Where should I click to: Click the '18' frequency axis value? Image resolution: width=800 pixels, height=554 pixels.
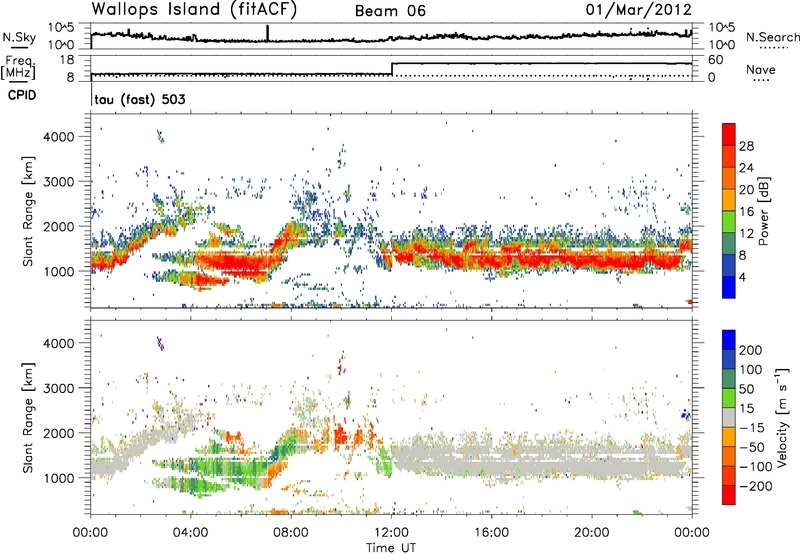(67, 60)
